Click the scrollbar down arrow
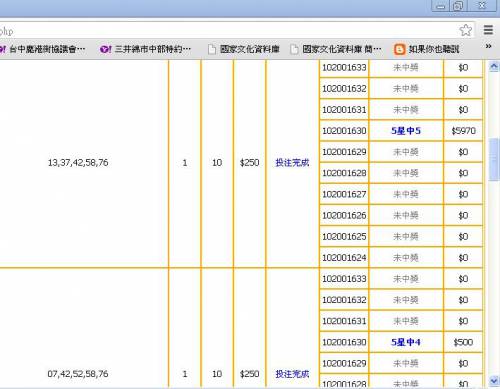Viewport: 500px width, 389px height. tap(494, 380)
